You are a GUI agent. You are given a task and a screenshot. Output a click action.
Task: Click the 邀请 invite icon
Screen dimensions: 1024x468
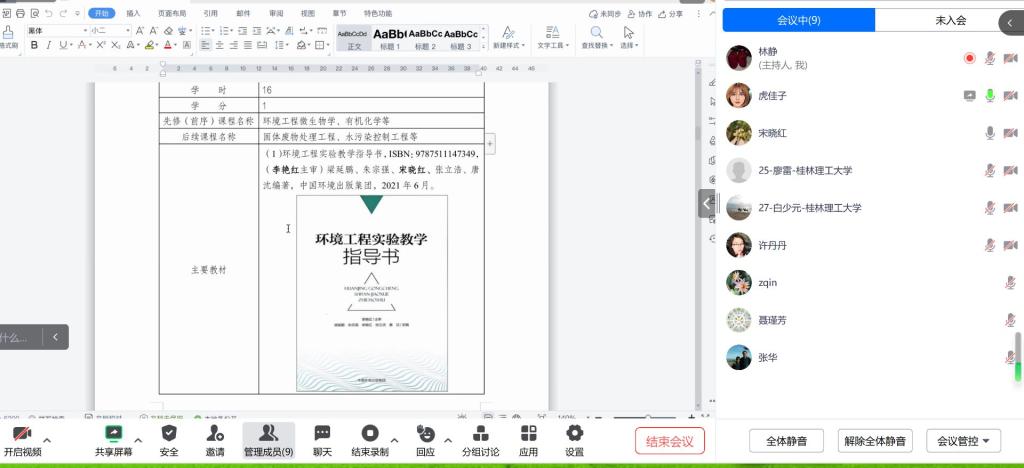215,433
